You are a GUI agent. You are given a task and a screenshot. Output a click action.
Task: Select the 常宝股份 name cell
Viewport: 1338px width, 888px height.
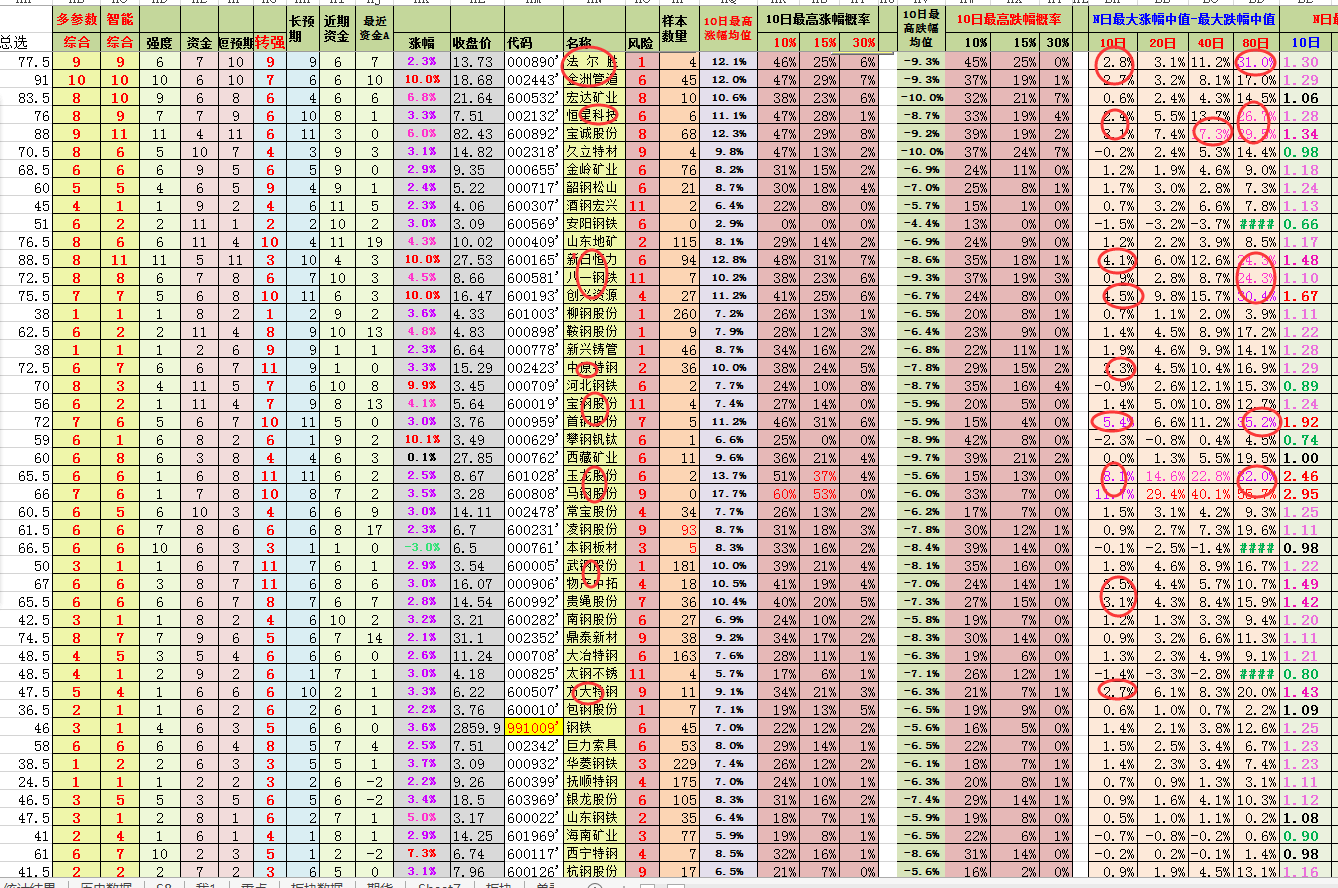pos(593,511)
